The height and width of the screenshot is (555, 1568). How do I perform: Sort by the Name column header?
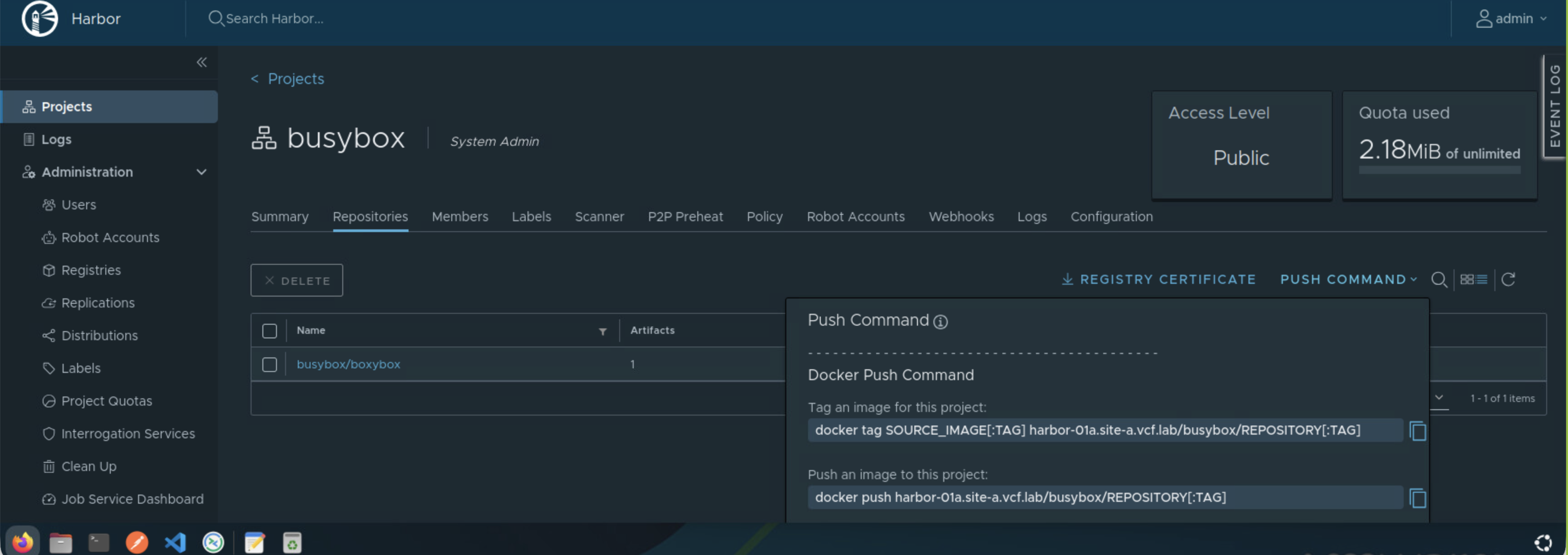pos(311,330)
